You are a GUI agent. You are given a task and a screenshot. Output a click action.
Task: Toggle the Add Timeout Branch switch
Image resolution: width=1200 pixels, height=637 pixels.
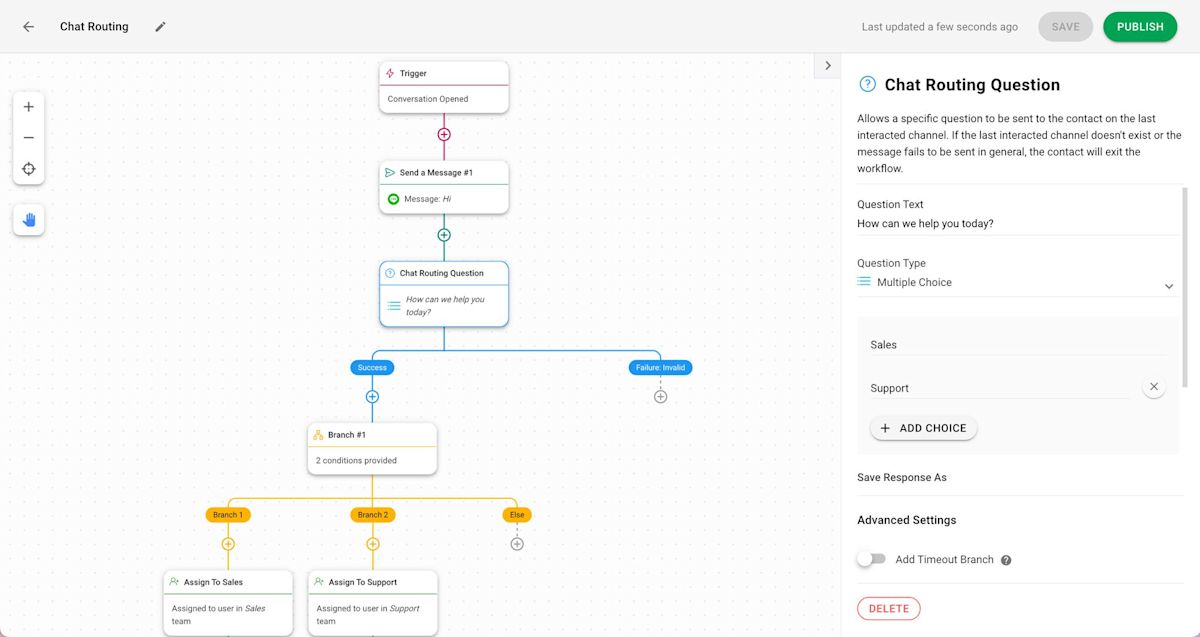pos(871,559)
